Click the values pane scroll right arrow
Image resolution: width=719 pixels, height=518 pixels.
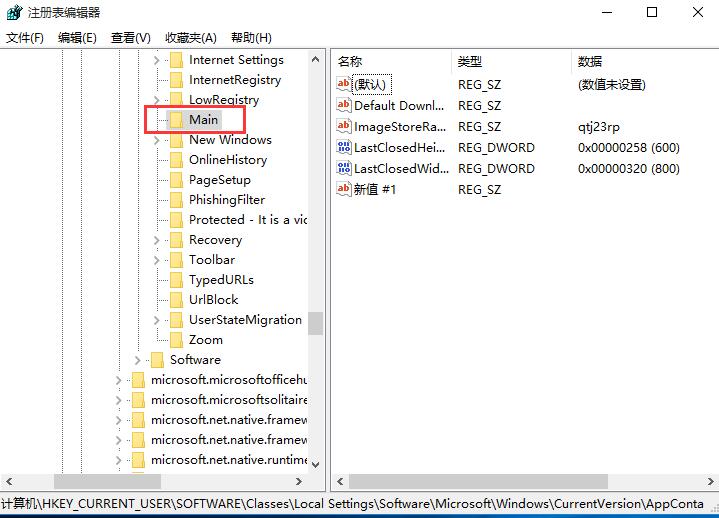710,481
